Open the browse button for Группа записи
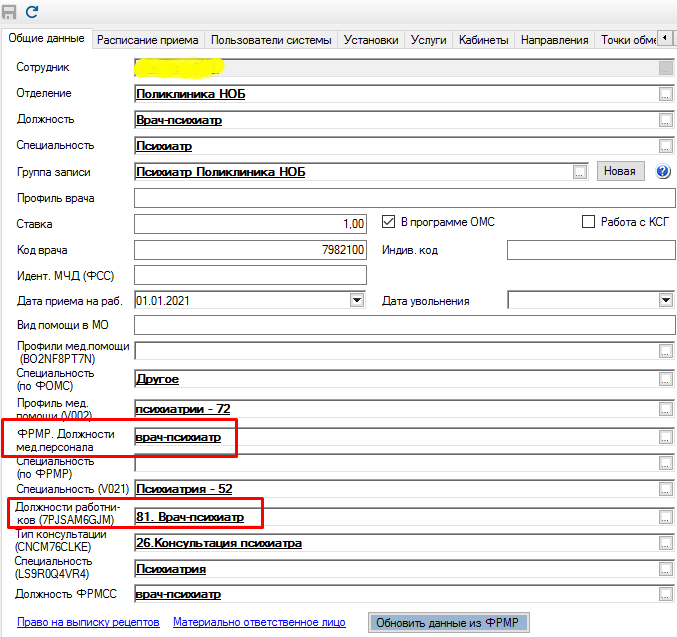Image resolution: width=677 pixels, height=637 pixels. click(x=579, y=172)
